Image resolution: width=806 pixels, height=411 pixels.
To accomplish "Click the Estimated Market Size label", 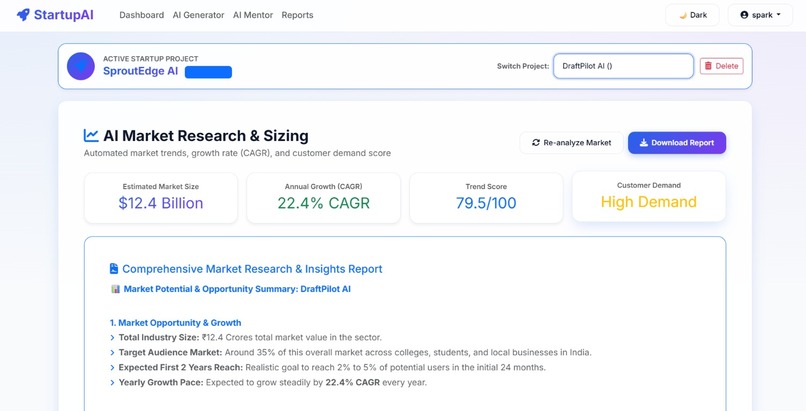I will [x=161, y=186].
